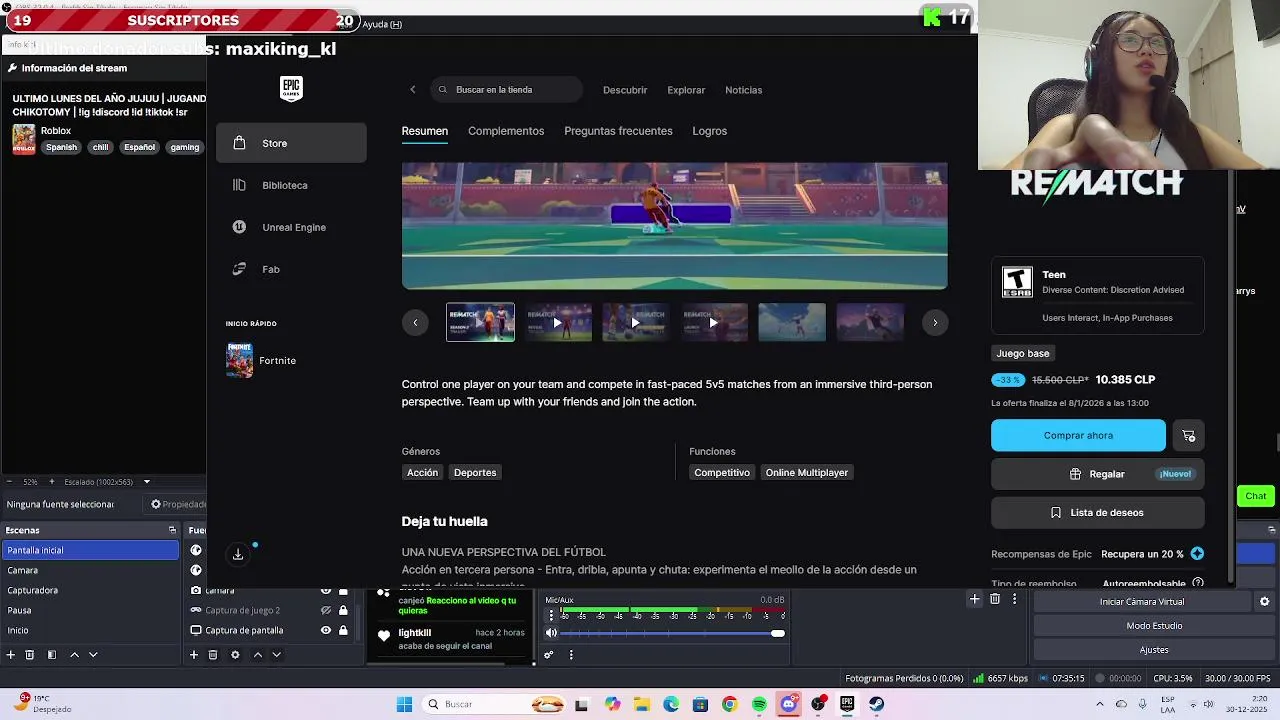Adjust the Mic/Aux volume slider

click(672, 633)
